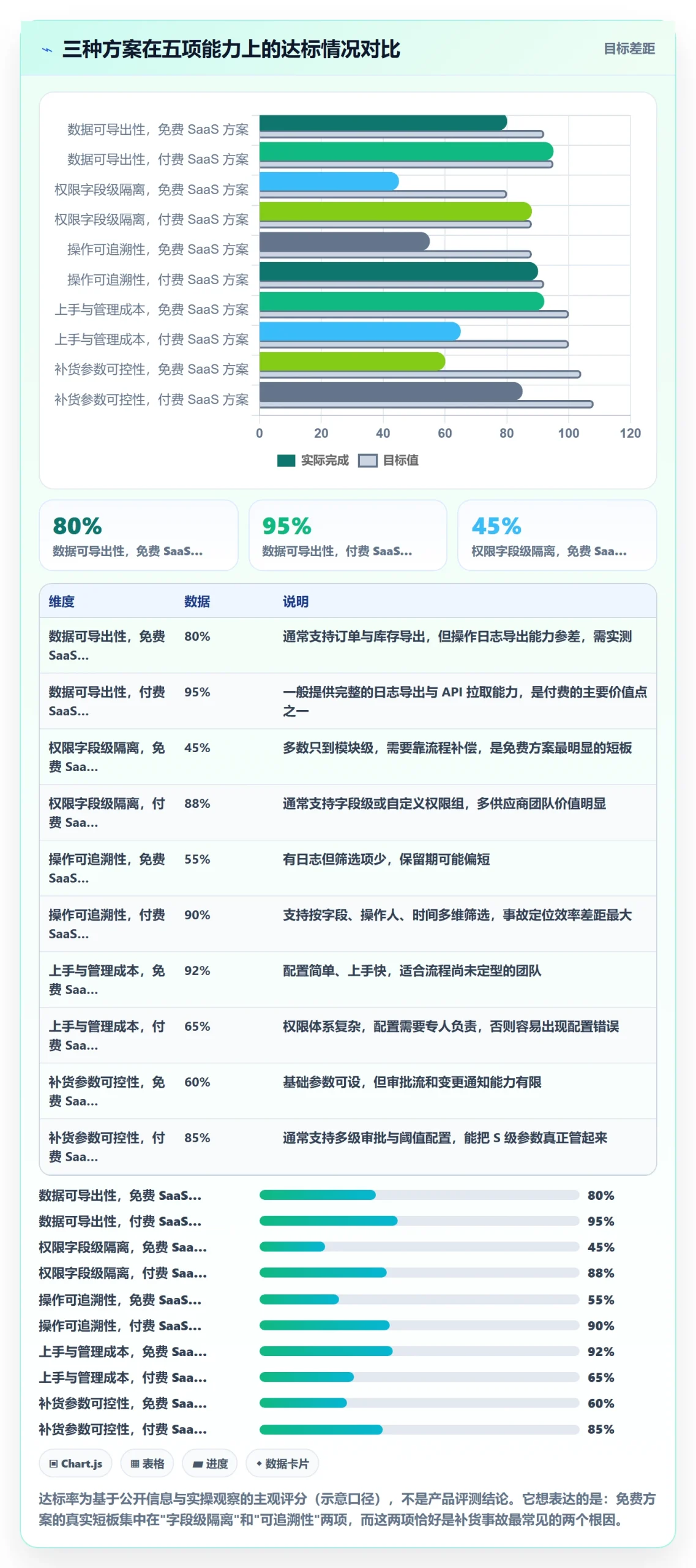This screenshot has height=1568, width=696.
Task: Click the 表格 tag chip
Action: [147, 1464]
